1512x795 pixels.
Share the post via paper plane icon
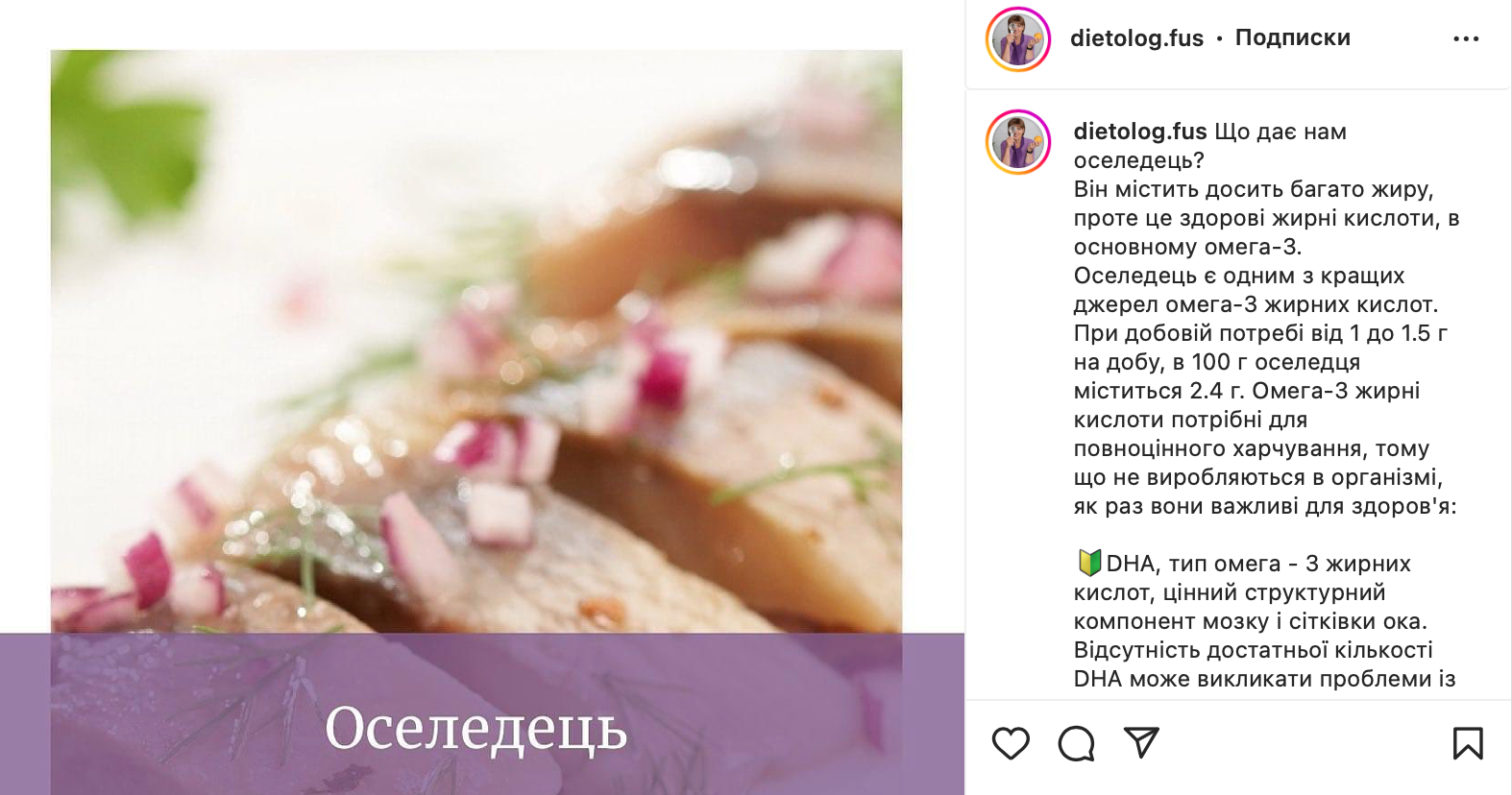[1141, 742]
